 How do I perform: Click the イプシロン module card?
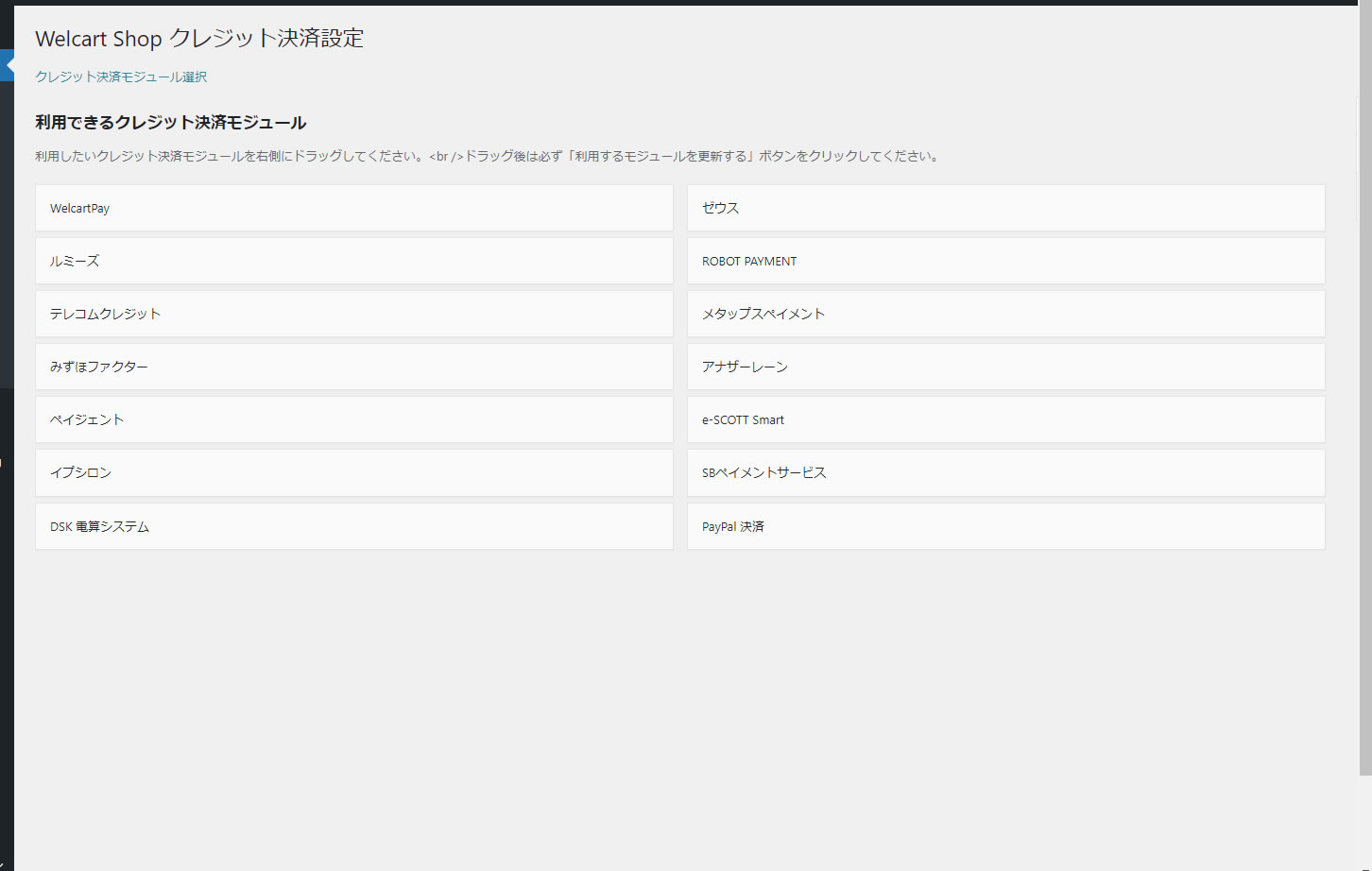click(354, 472)
